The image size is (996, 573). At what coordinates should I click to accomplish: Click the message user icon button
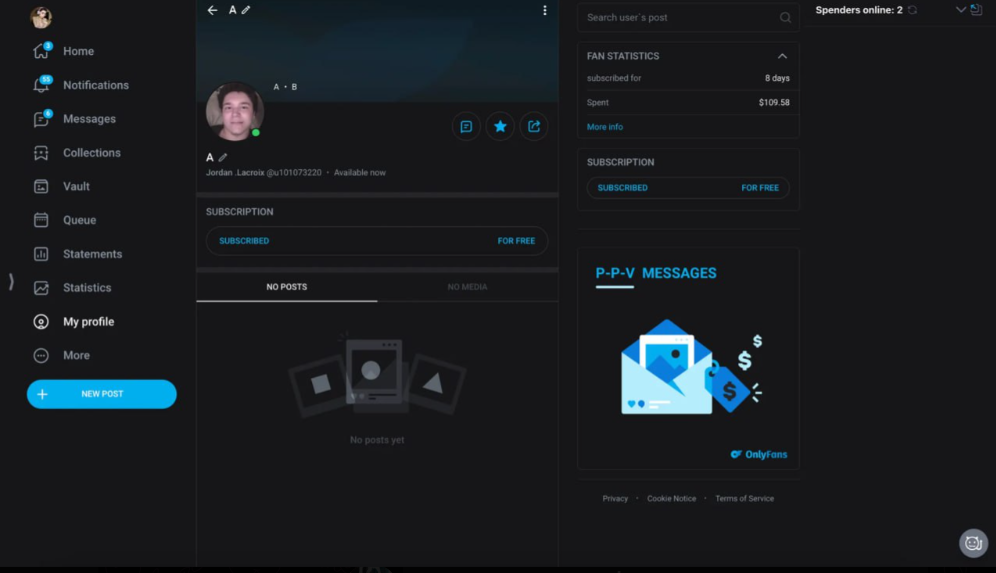coord(466,126)
